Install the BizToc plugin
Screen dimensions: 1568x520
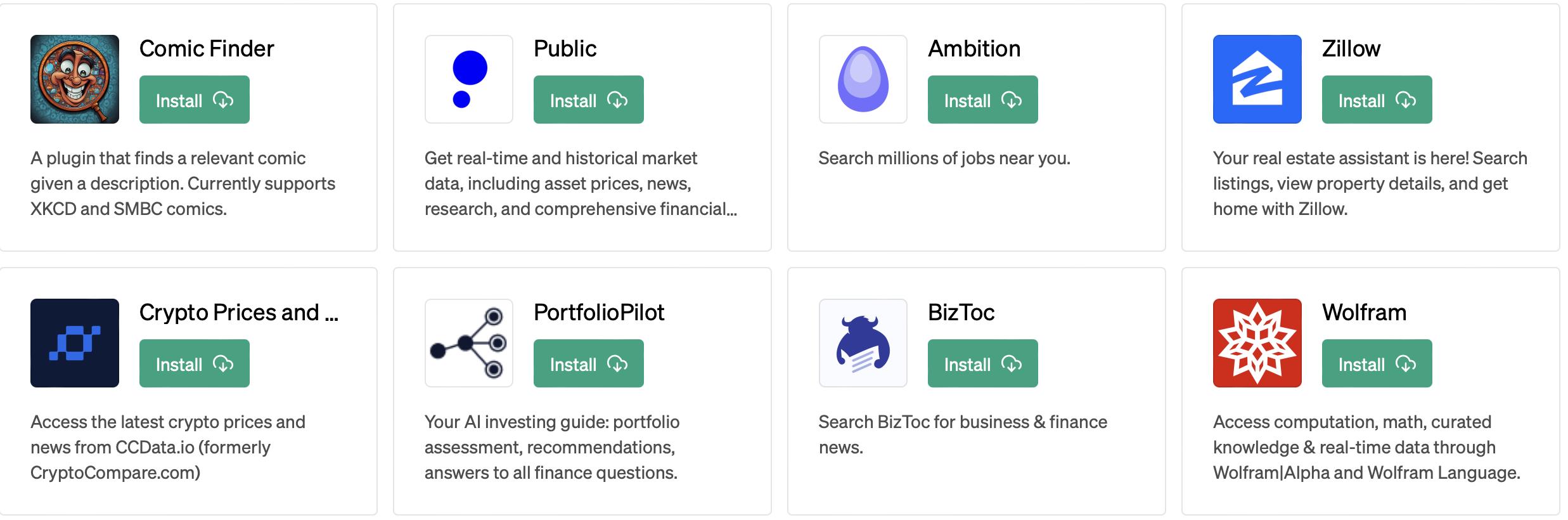(983, 363)
